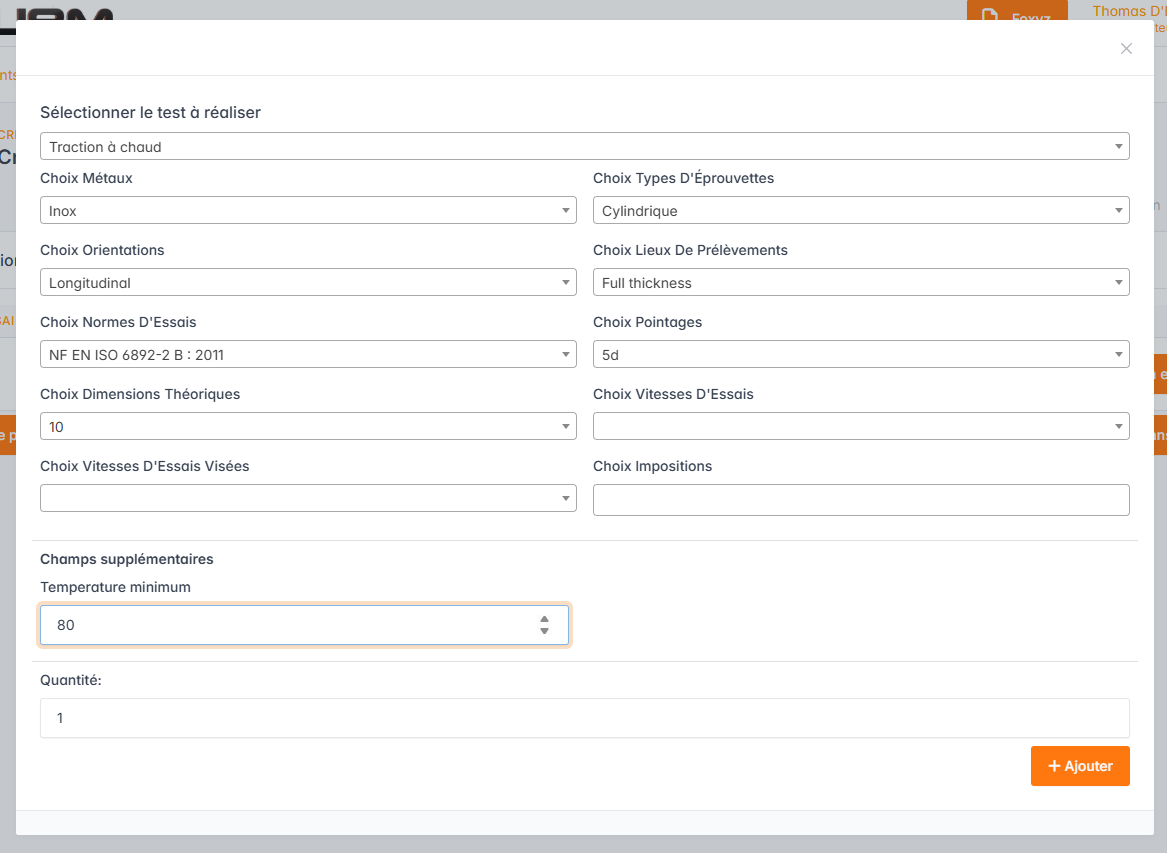Open the Choix Types D'Éprouvettes dropdown

[x=860, y=211]
